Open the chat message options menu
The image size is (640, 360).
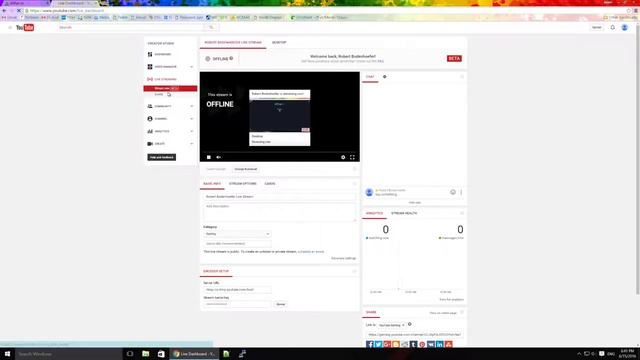pos(461,192)
